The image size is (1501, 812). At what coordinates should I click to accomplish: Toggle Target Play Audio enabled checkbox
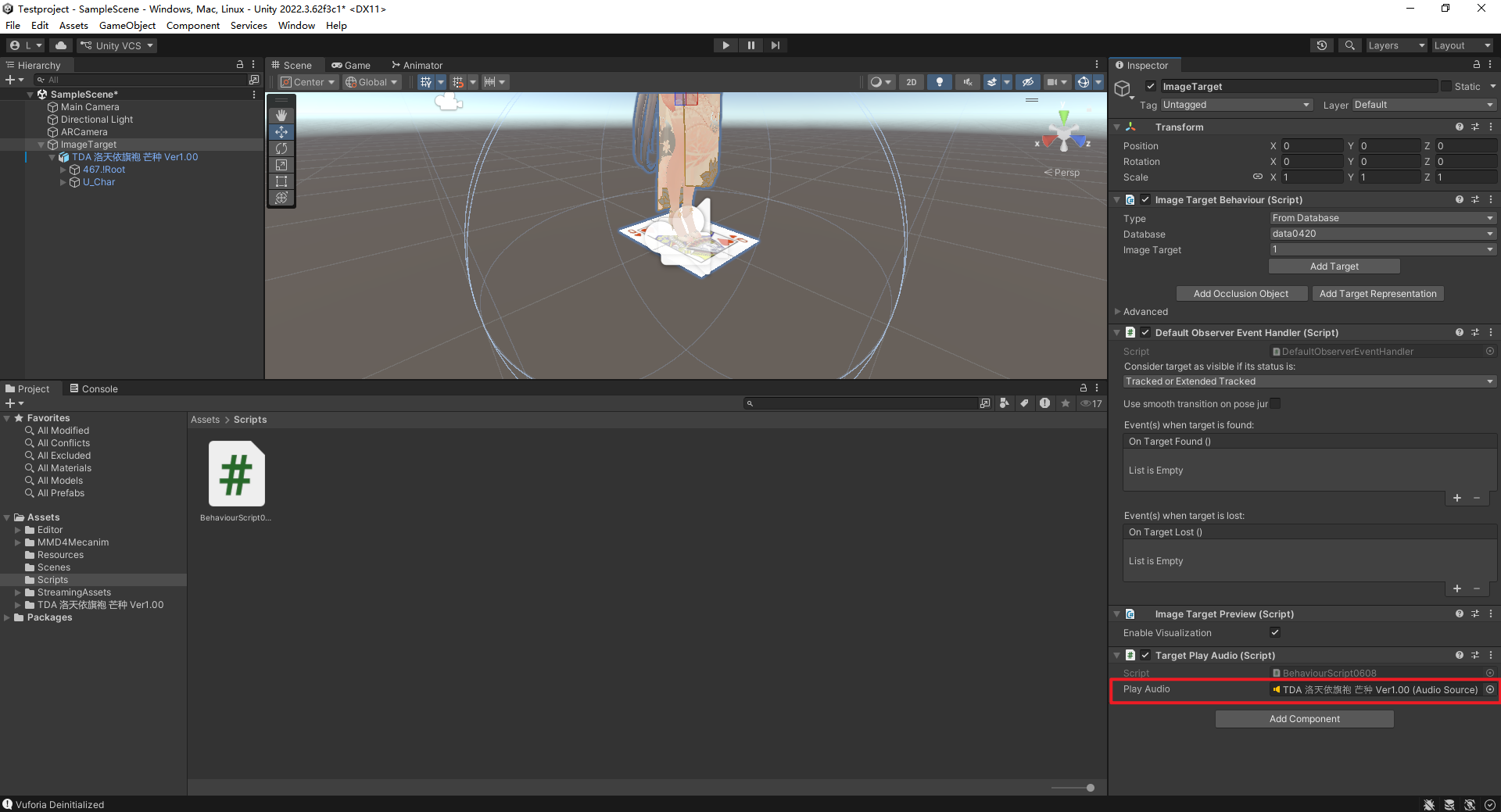[x=1145, y=656]
